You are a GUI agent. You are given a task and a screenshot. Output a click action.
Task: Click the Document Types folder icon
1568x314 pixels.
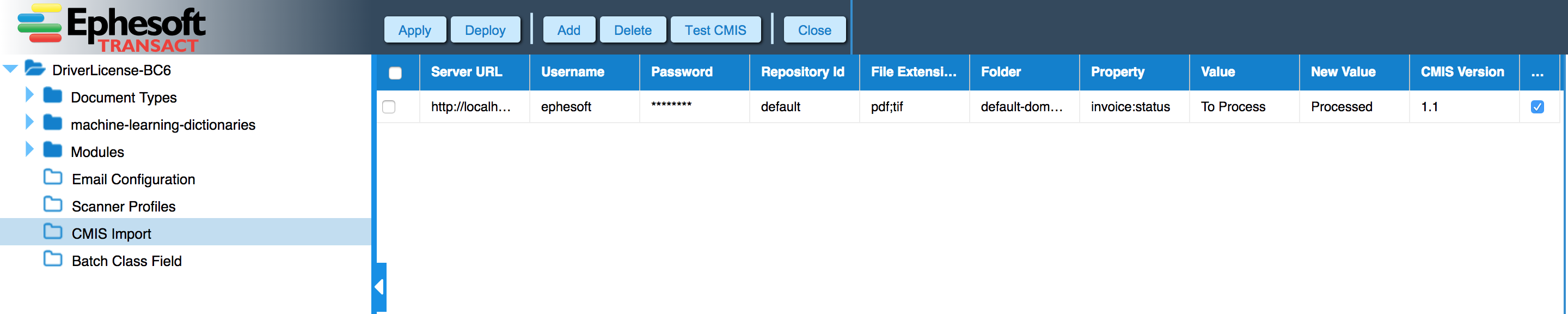(53, 96)
